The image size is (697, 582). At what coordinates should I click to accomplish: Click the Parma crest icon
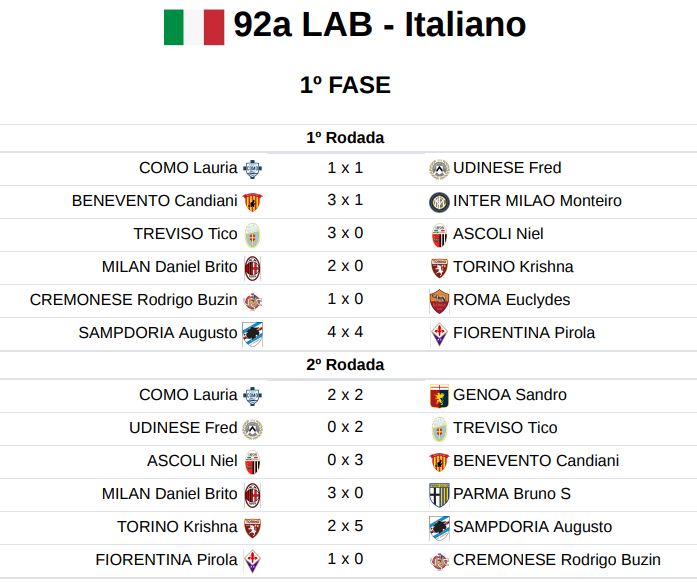[x=439, y=494]
